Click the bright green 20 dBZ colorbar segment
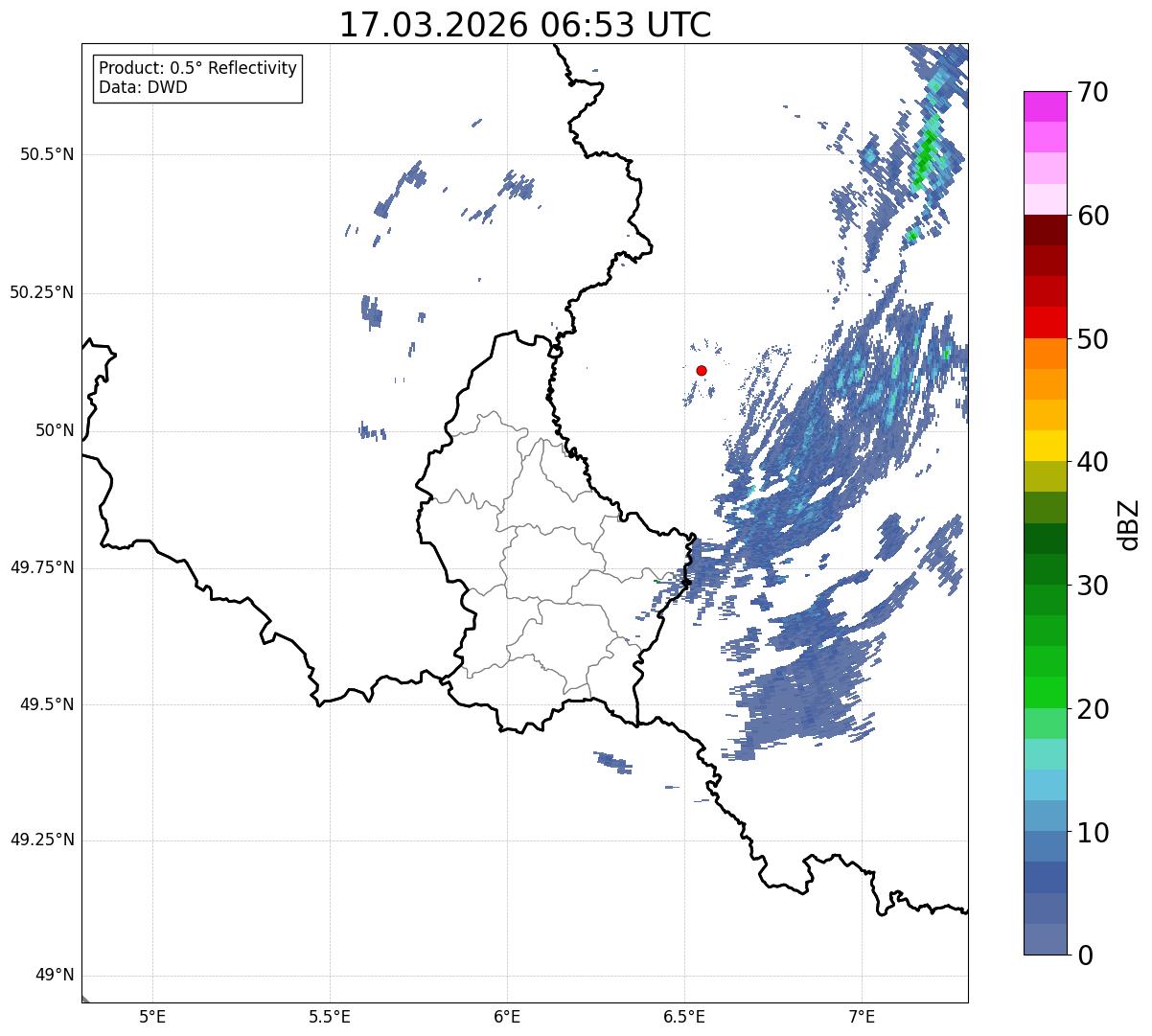This screenshot has height=1036, width=1152. pos(1045,692)
